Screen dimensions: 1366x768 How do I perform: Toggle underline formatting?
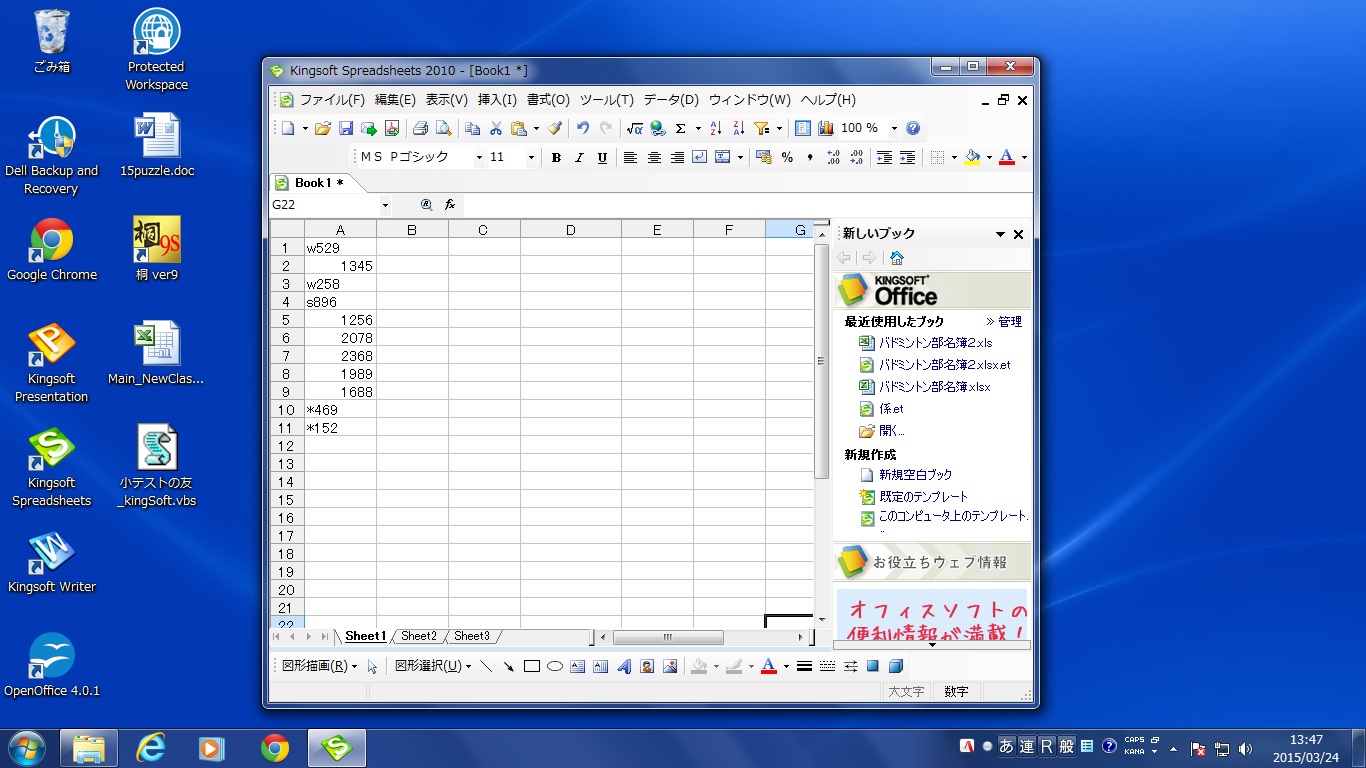click(602, 157)
